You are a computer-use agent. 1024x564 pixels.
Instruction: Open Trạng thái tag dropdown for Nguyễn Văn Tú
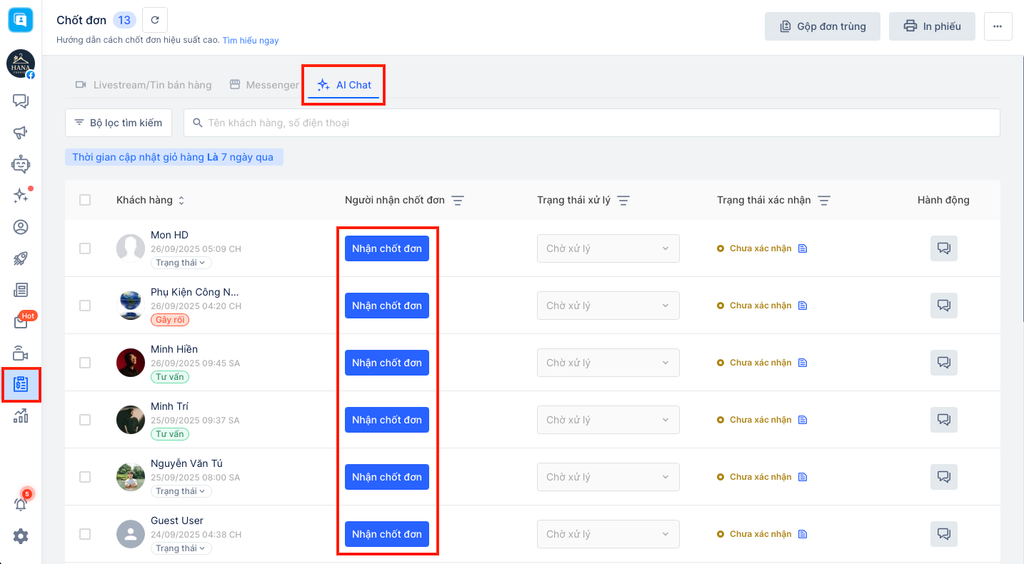(181, 491)
